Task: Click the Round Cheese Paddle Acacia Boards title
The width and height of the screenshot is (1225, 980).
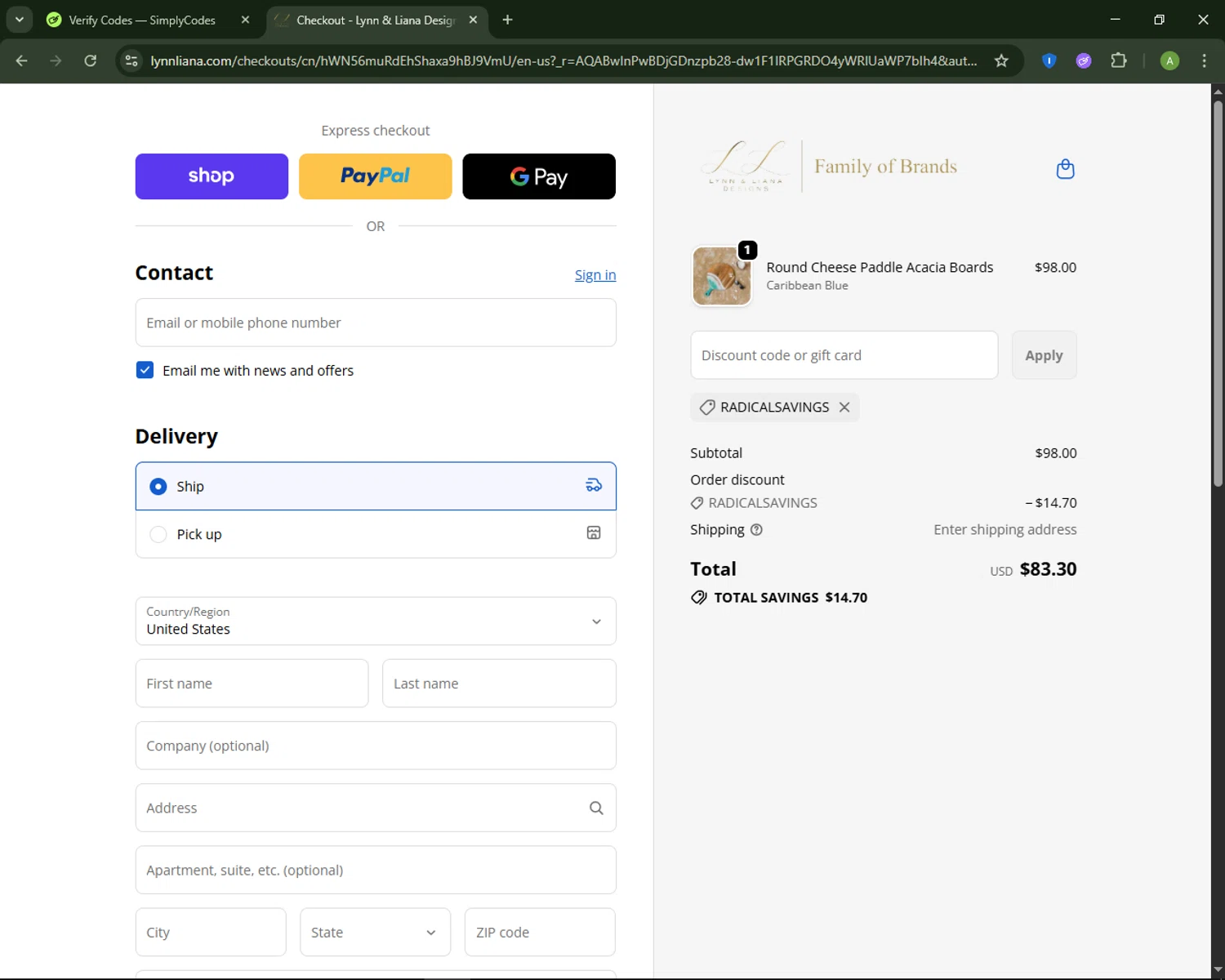Action: pyautogui.click(x=880, y=267)
